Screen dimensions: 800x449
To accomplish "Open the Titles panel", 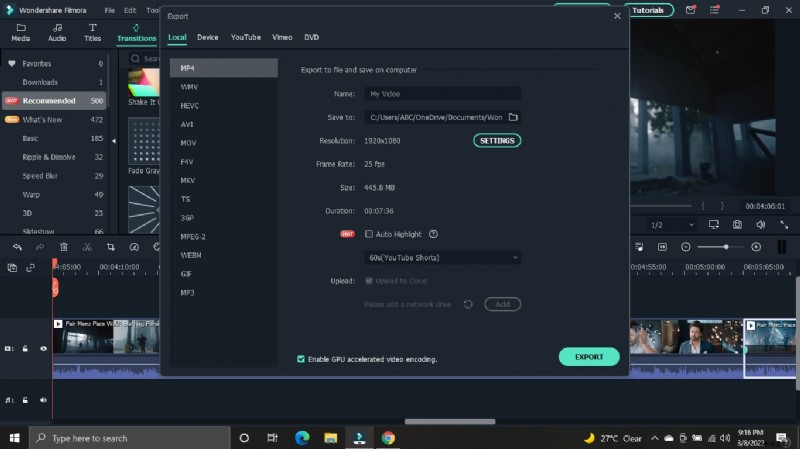I will point(92,32).
